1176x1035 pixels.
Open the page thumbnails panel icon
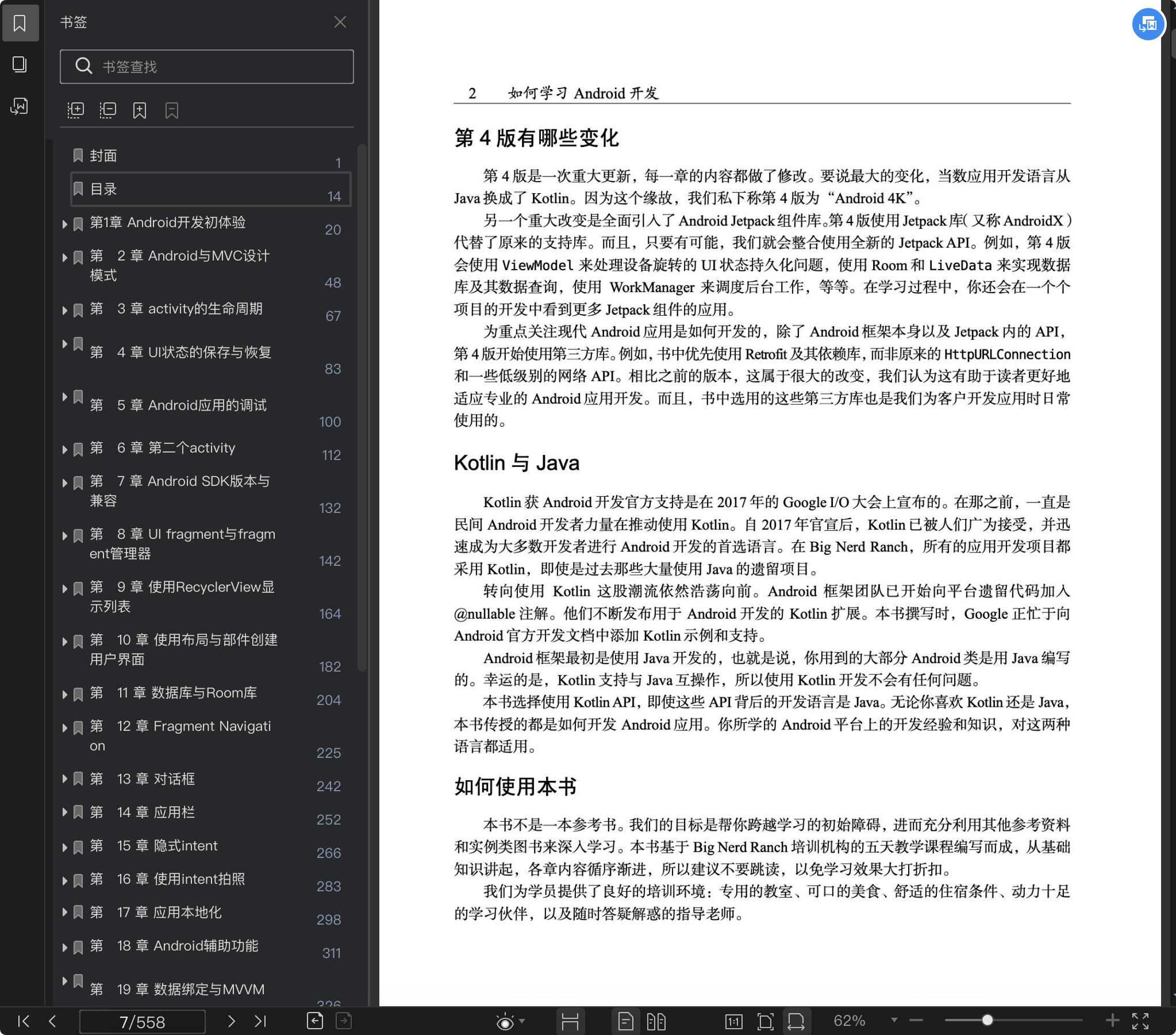pos(20,64)
